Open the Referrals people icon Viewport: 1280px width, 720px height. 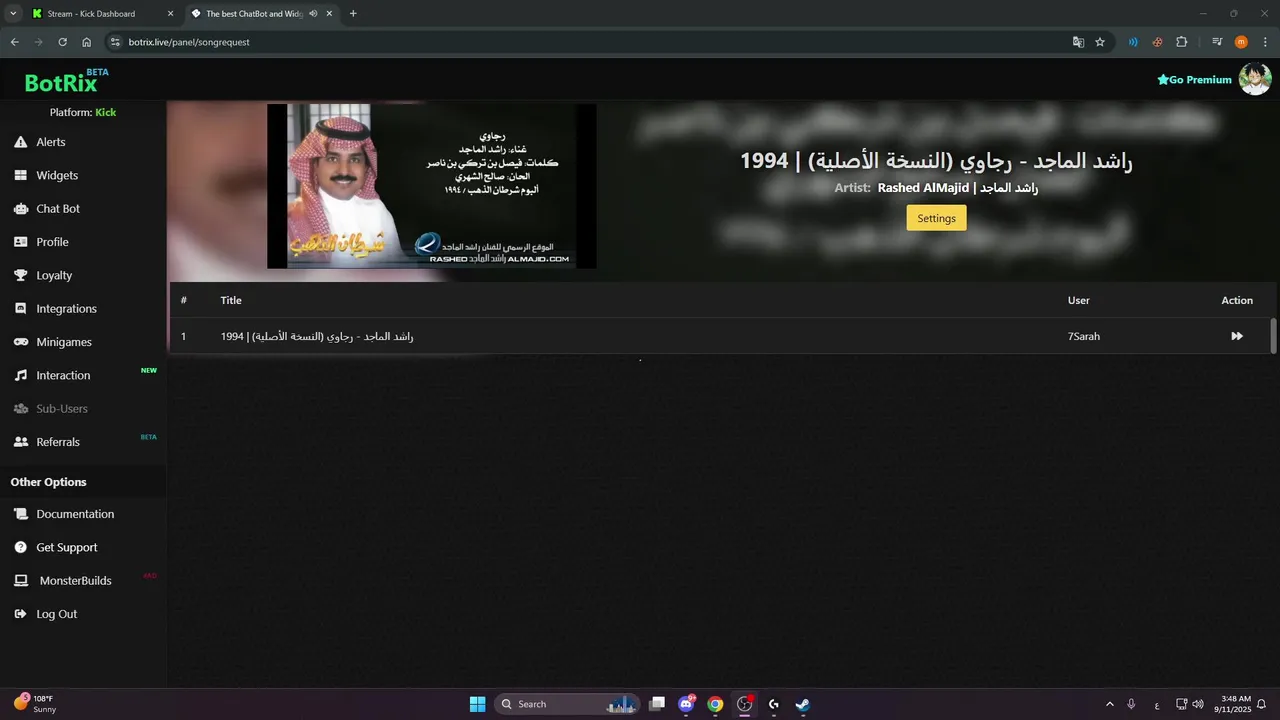20,442
